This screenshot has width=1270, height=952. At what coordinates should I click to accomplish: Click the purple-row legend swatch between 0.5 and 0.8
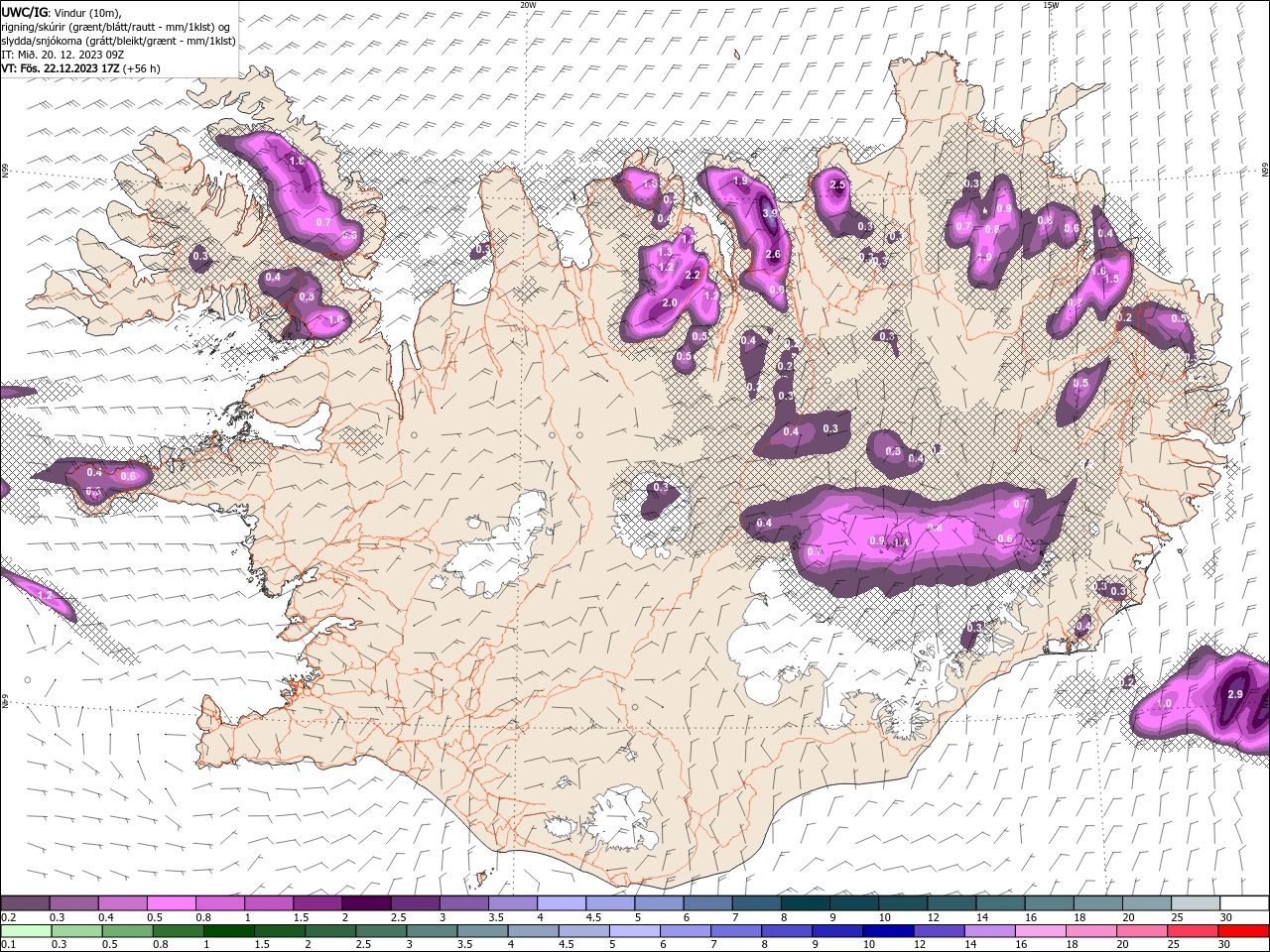[172, 903]
